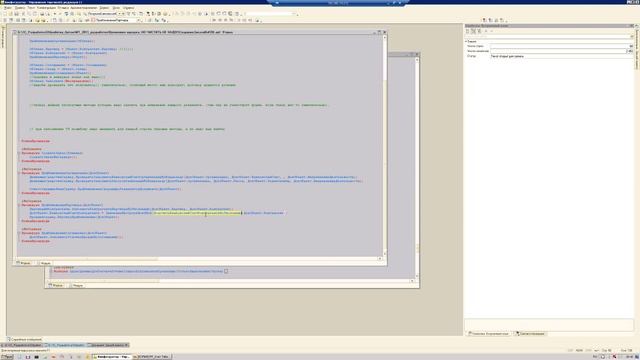Open the Текст menu
This screenshot has width=640, height=360.
coord(31,8)
